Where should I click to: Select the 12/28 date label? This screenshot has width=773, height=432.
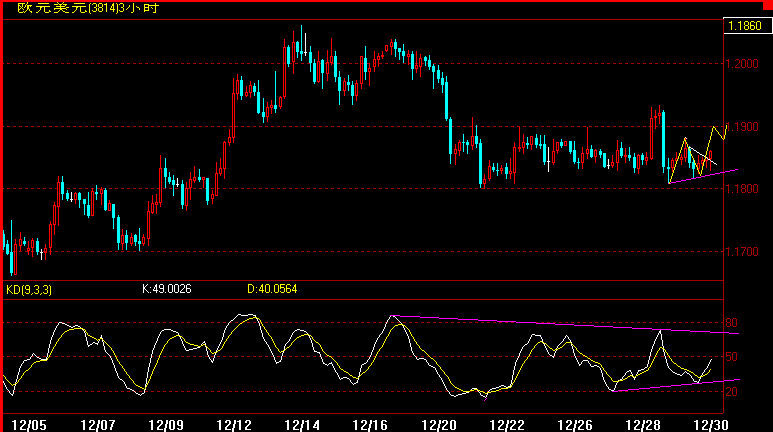(643, 425)
